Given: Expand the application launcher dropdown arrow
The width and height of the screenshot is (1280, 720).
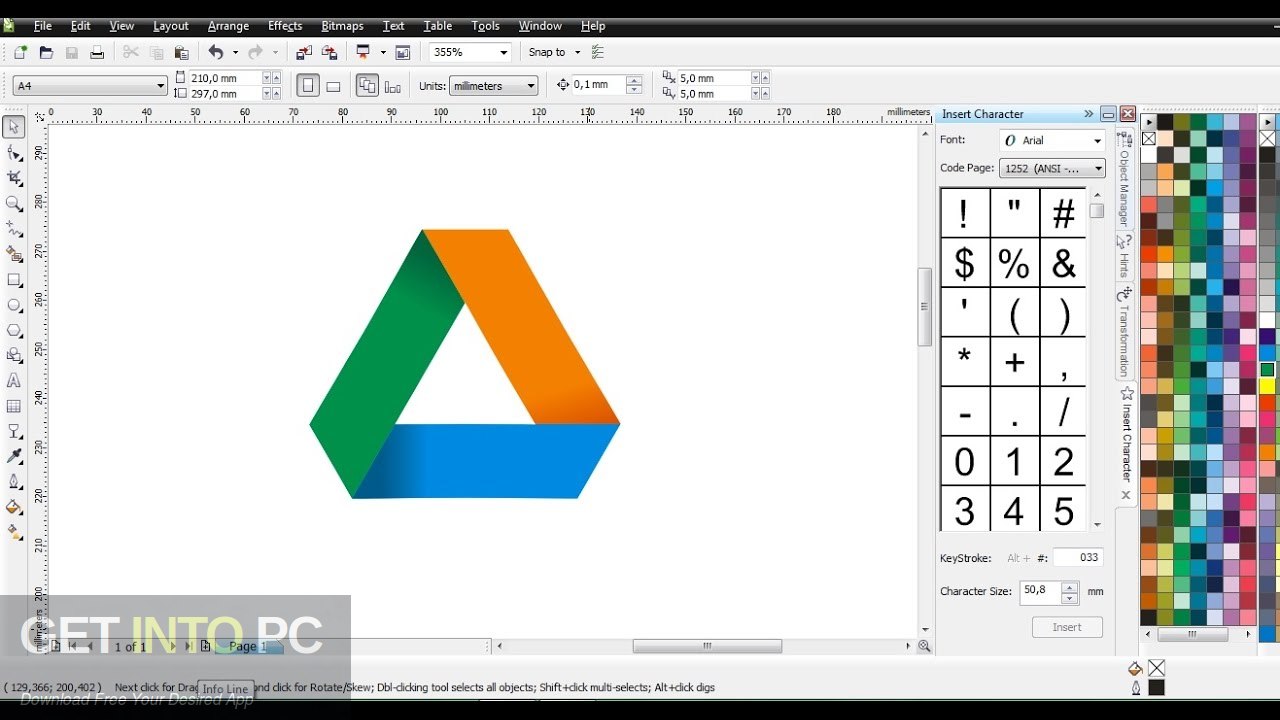Looking at the screenshot, I should [381, 52].
